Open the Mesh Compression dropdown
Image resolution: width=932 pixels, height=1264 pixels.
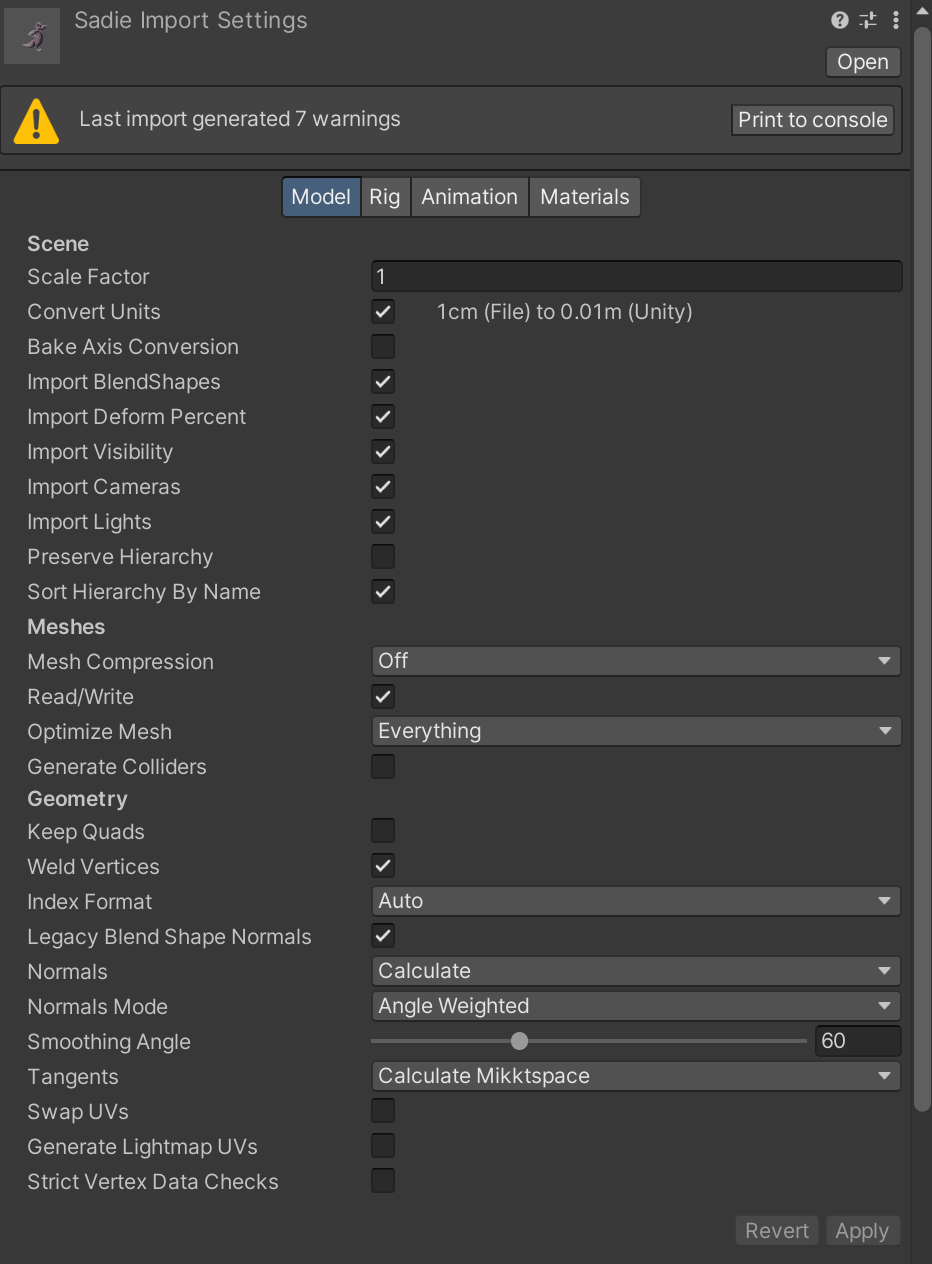(x=636, y=661)
